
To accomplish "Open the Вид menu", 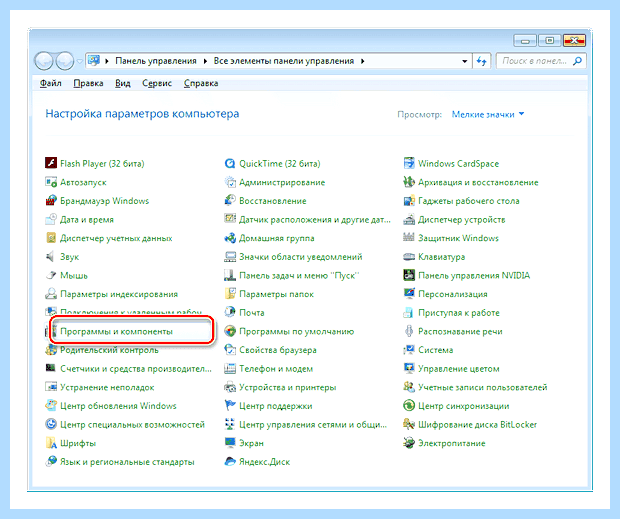I will [123, 83].
